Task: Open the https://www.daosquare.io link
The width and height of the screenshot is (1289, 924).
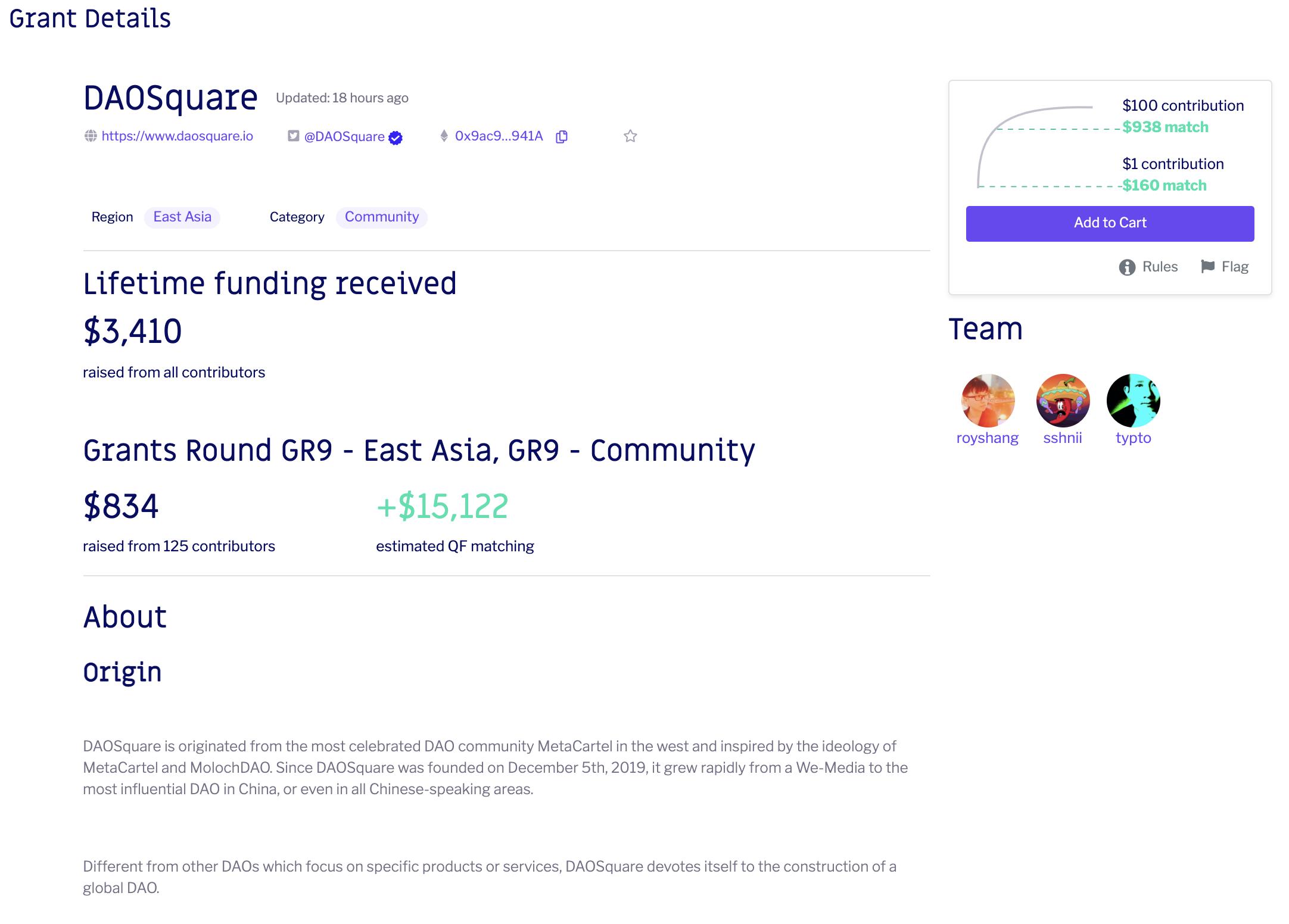Action: tap(177, 136)
